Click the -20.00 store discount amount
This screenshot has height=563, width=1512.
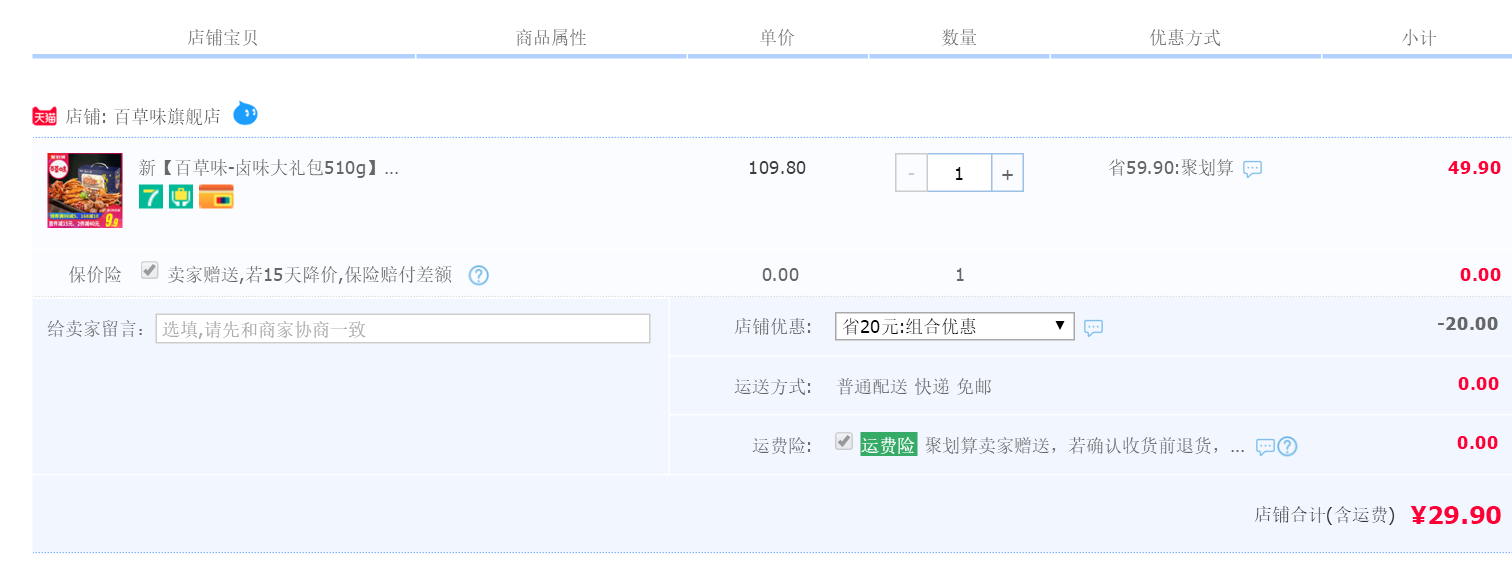(x=1467, y=324)
